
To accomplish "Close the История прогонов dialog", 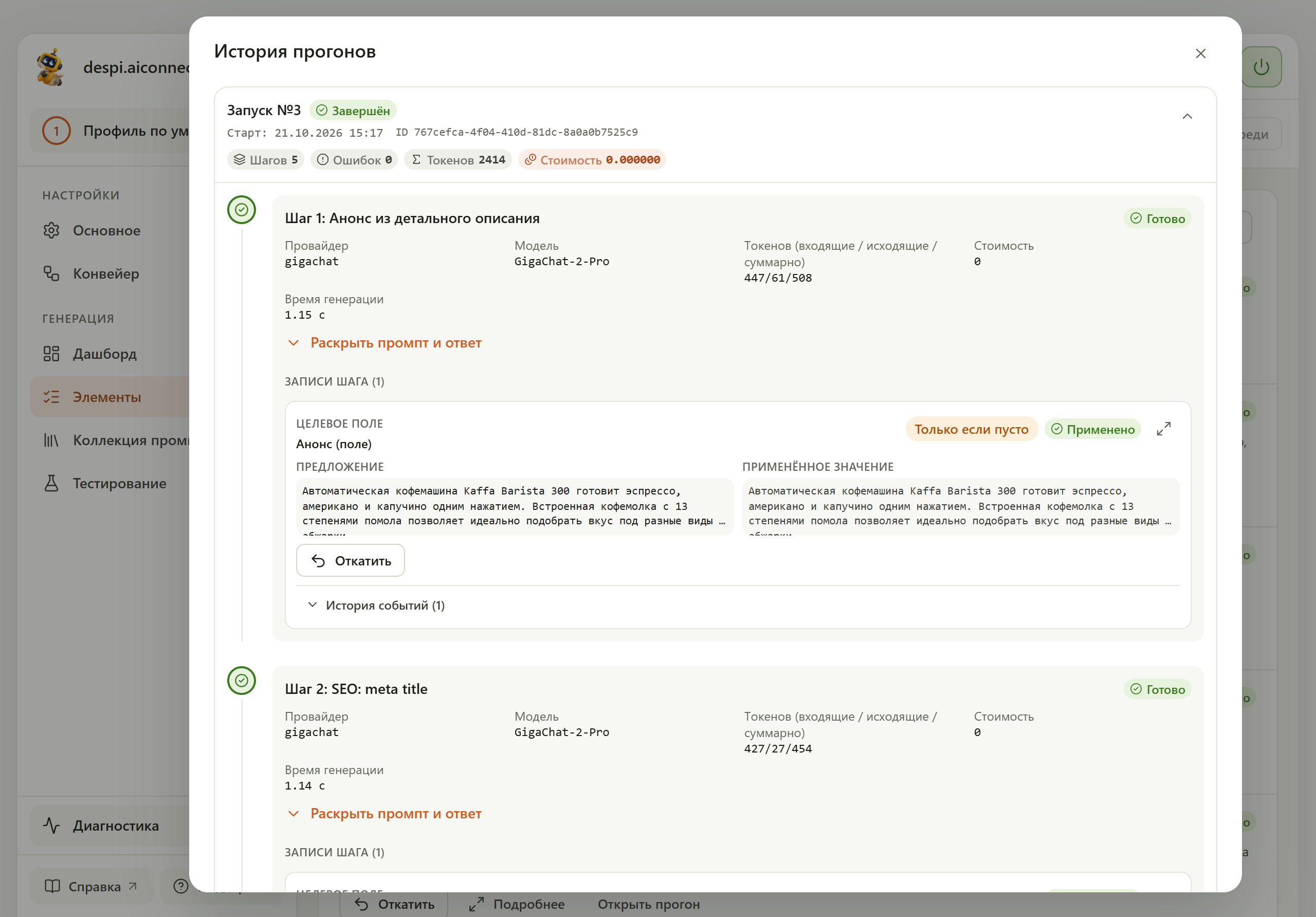I will (x=1200, y=53).
